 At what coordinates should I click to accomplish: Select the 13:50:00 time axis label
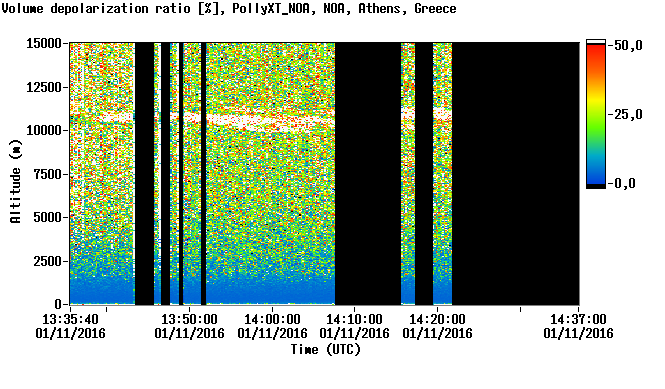[189, 326]
